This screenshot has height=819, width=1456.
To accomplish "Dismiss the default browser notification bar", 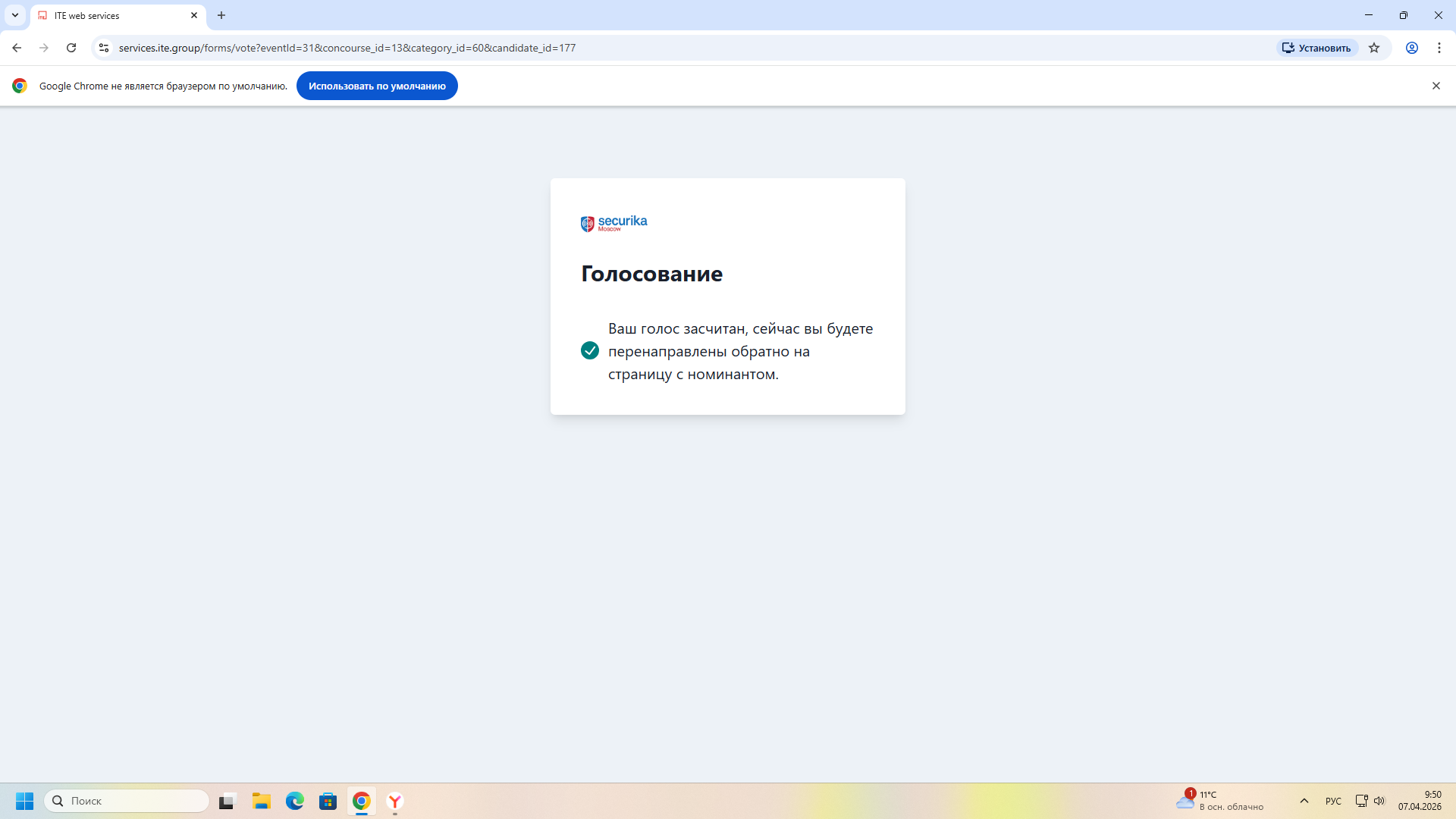I will point(1436,86).
